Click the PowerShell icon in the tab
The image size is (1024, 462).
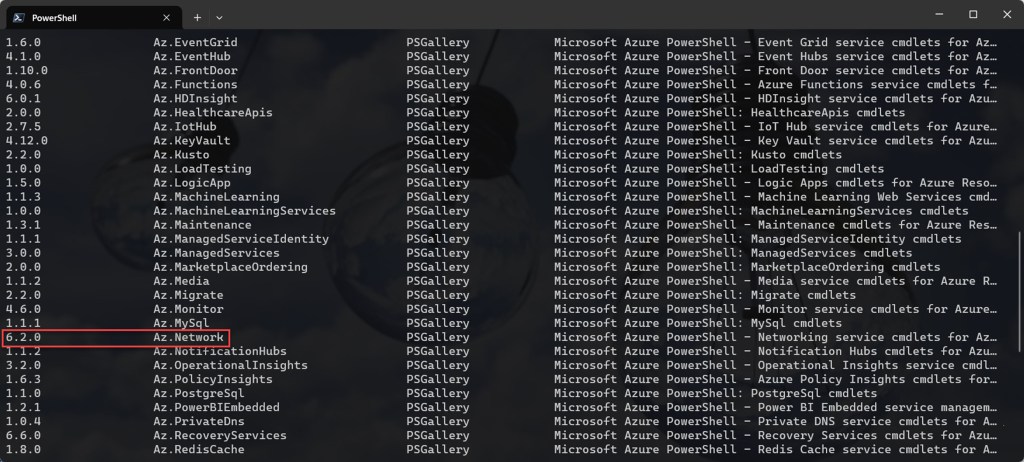[x=18, y=16]
